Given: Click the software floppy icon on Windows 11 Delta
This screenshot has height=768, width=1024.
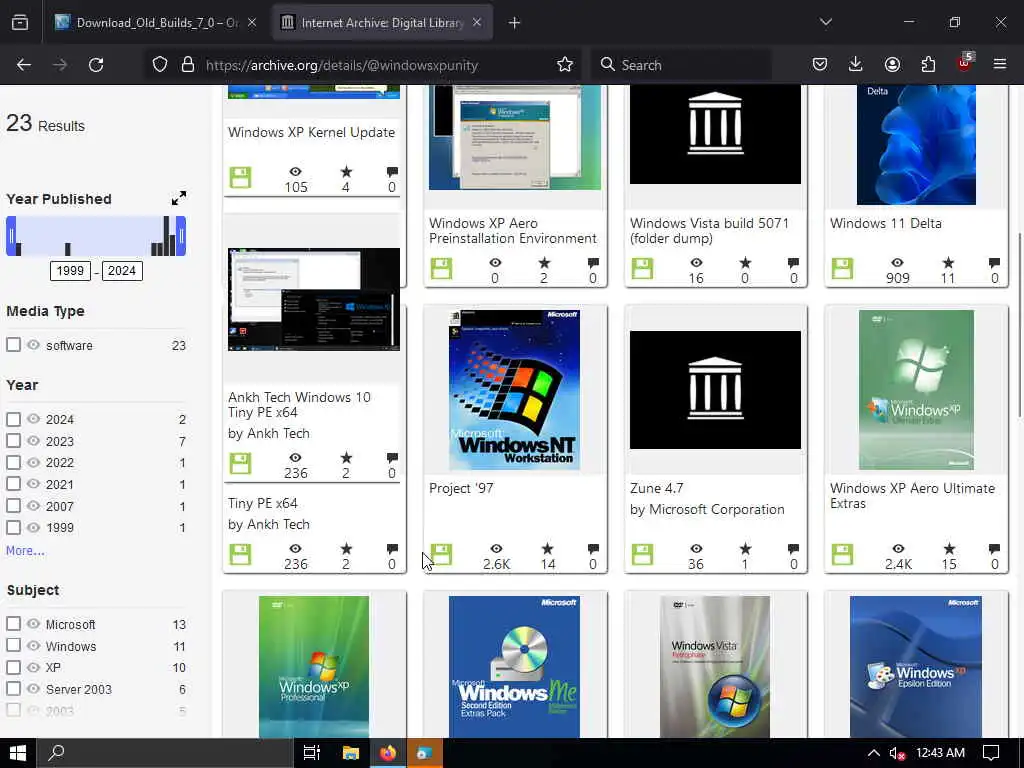Looking at the screenshot, I should click(842, 269).
